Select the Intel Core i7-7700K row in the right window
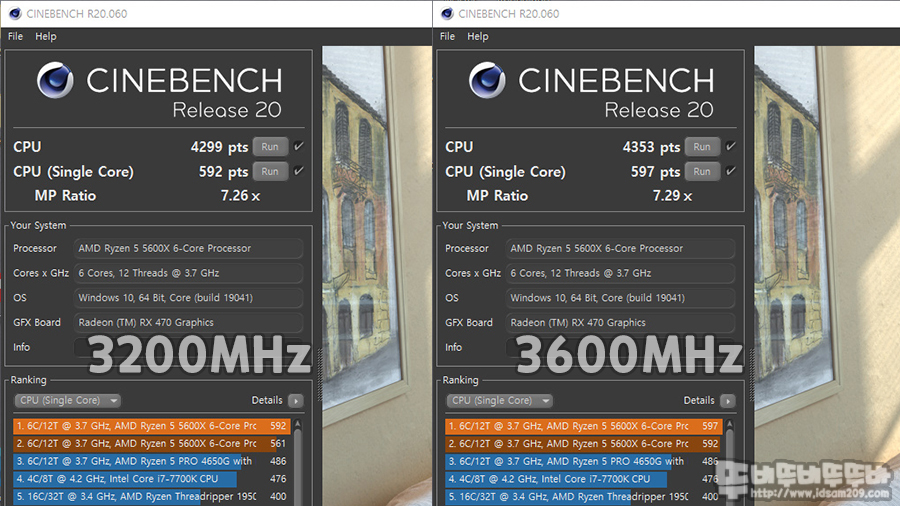Image resolution: width=900 pixels, height=506 pixels. tap(584, 479)
